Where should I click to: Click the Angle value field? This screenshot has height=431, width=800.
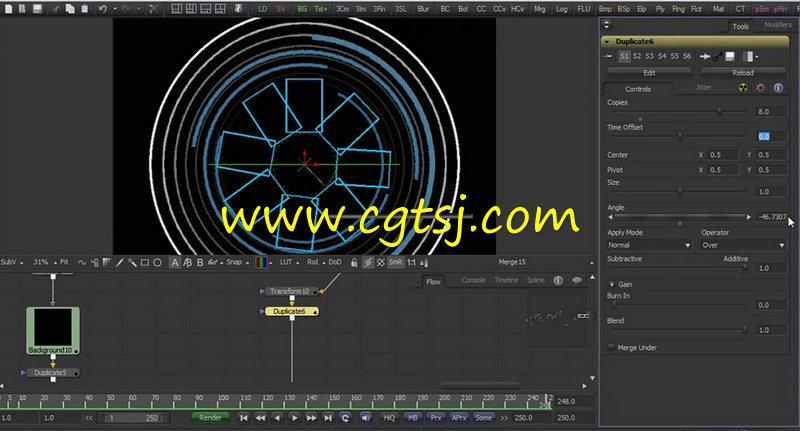(x=771, y=217)
